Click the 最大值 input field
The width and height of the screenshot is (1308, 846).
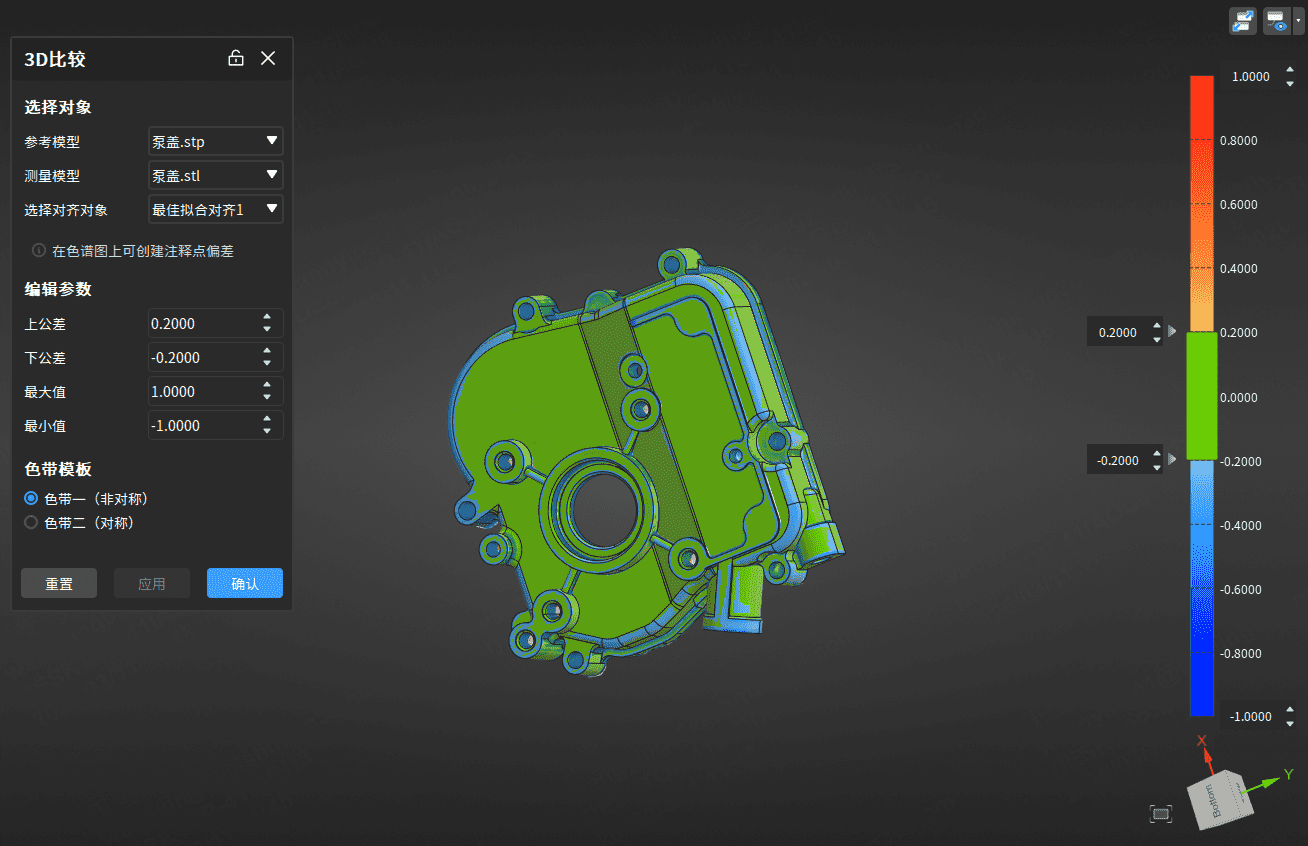204,391
